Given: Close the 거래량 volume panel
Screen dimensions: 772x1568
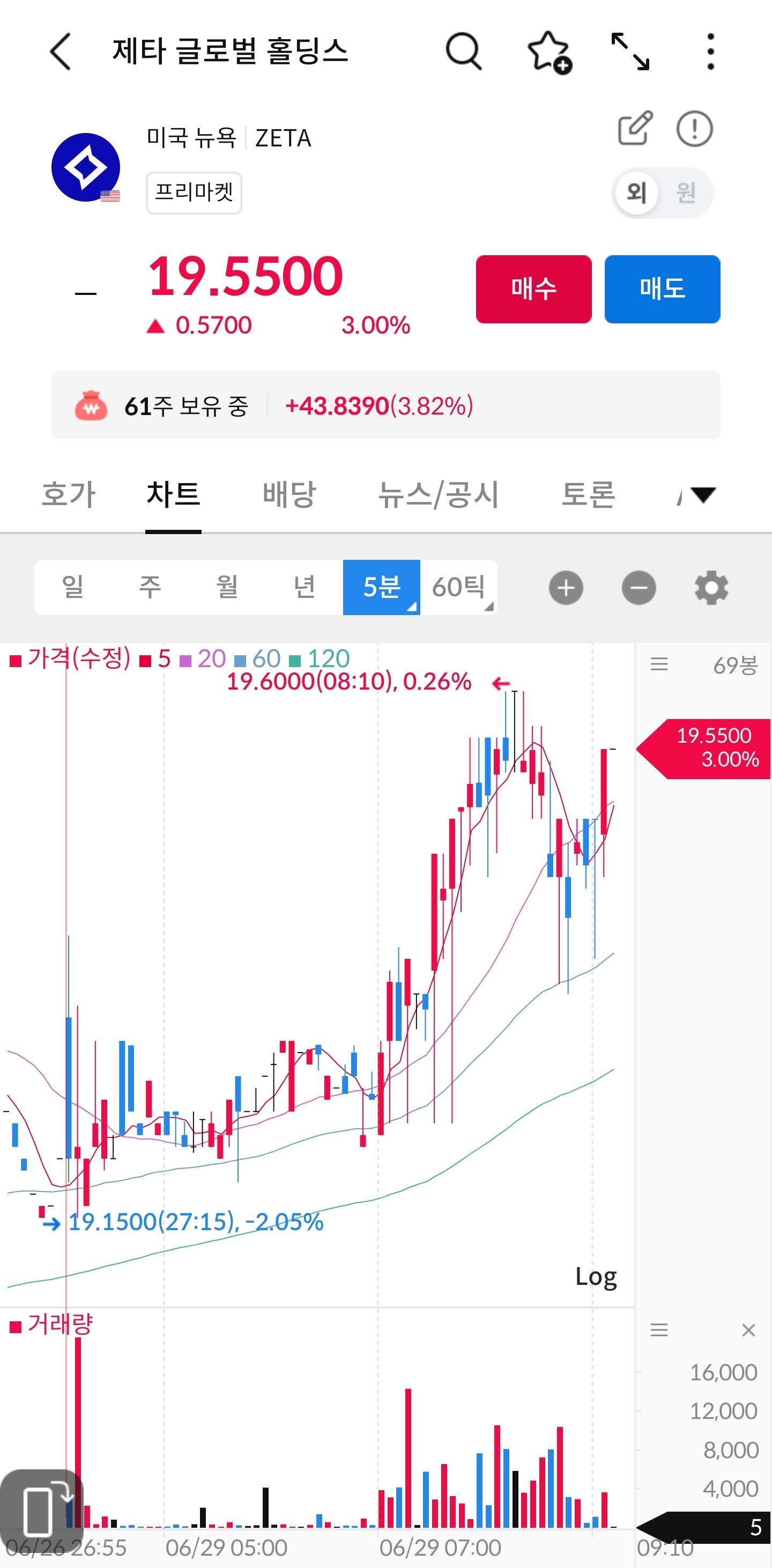Looking at the screenshot, I should pyautogui.click(x=748, y=1330).
